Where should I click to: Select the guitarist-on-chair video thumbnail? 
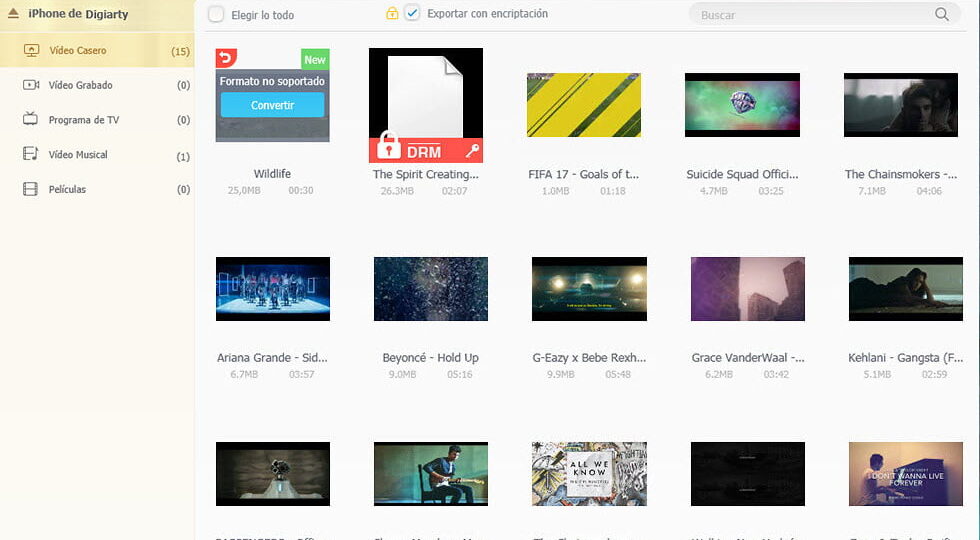tap(431, 474)
